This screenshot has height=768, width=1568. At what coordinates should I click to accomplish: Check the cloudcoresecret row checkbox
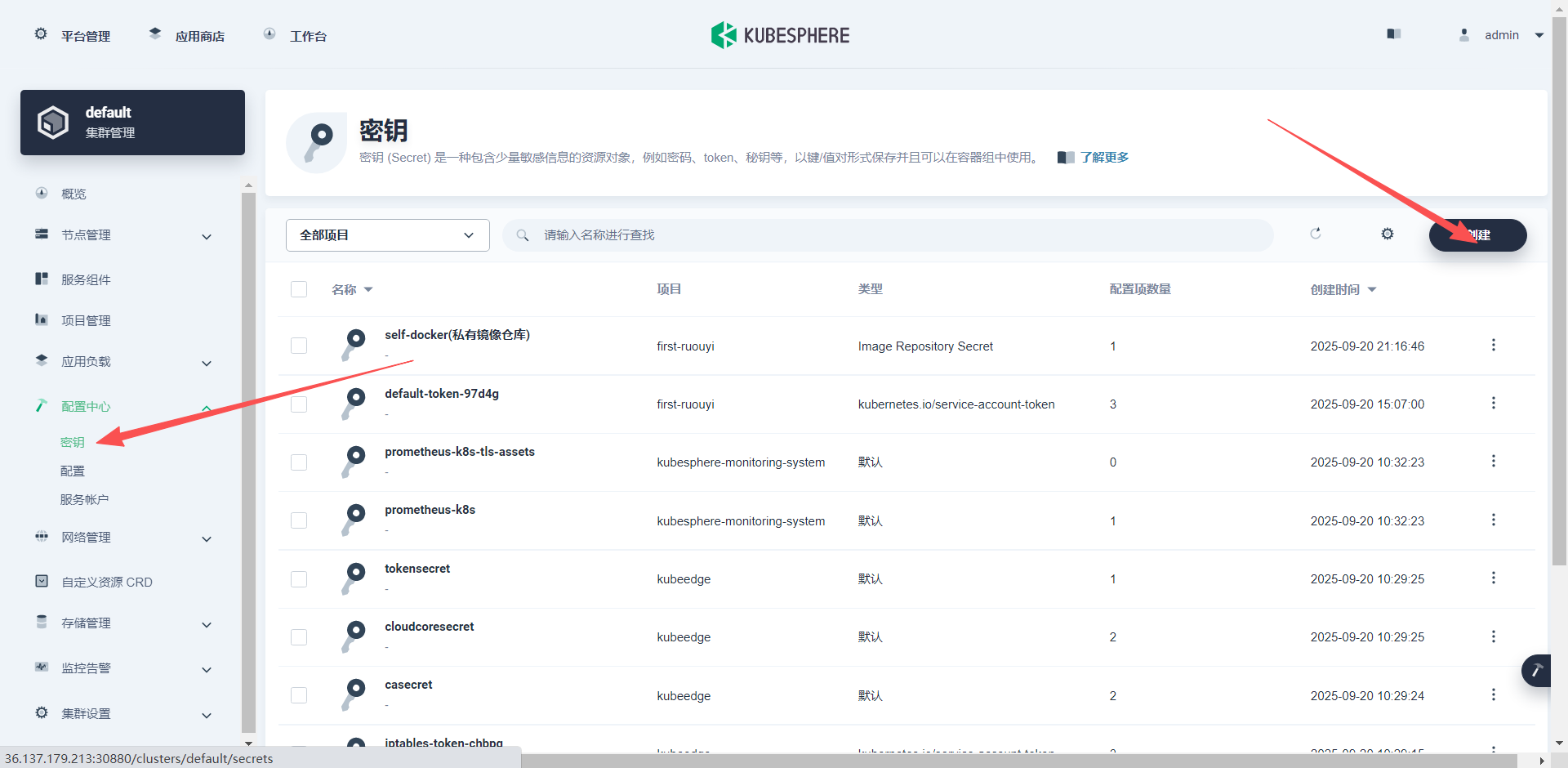[x=299, y=637]
